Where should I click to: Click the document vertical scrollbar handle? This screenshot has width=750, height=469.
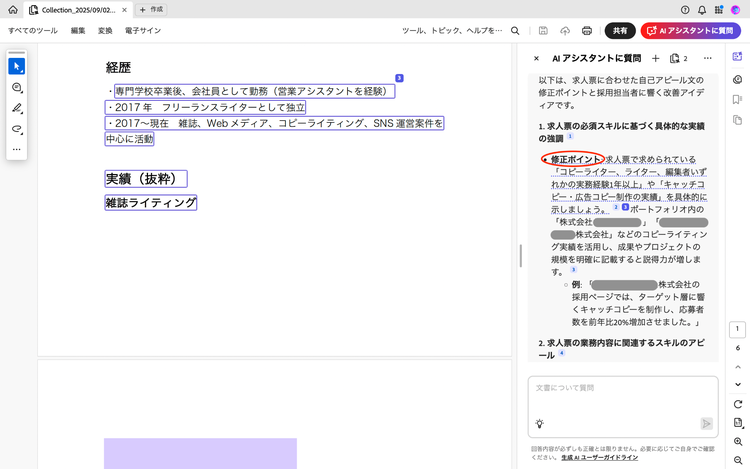click(520, 255)
